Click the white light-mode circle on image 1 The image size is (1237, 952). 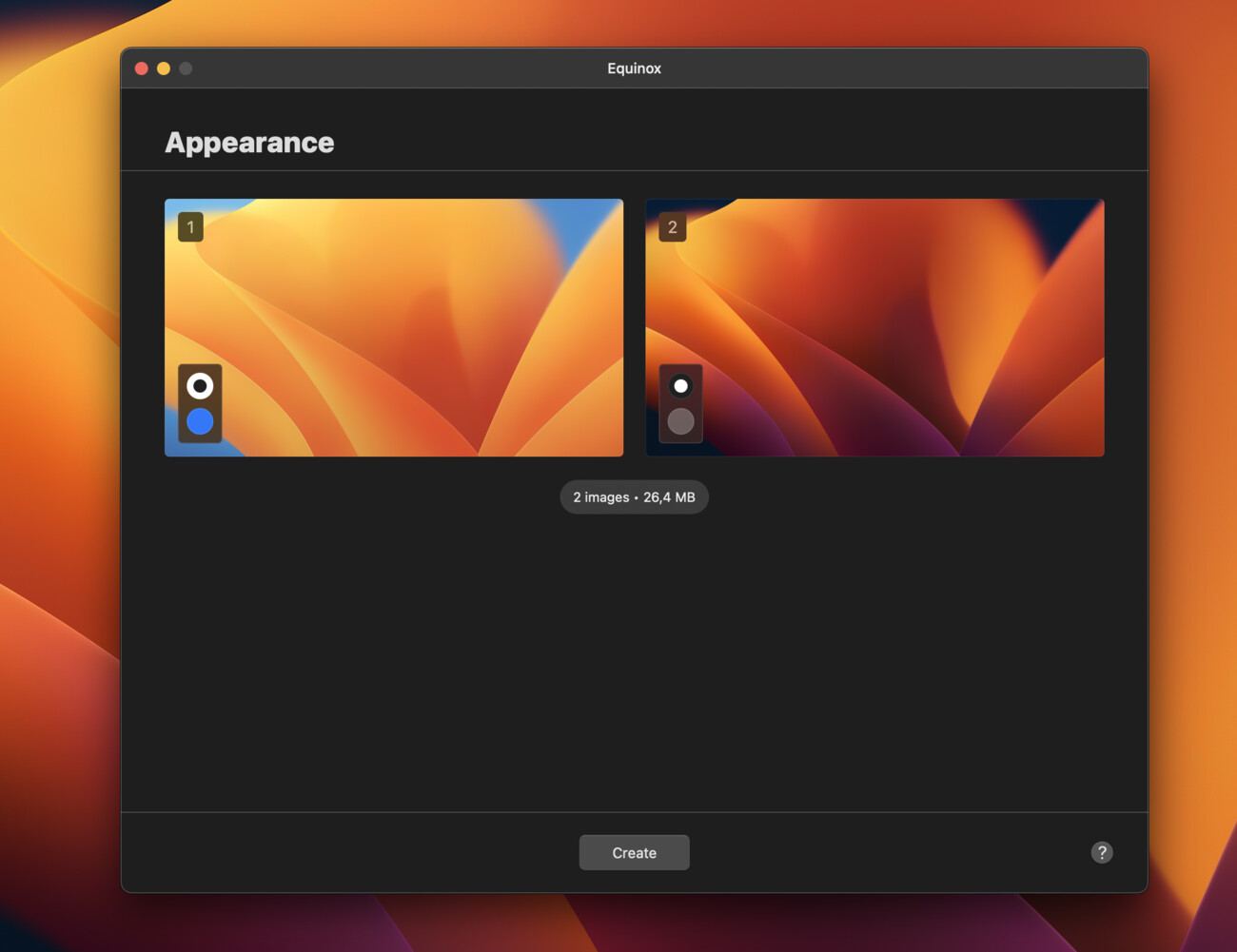(200, 384)
